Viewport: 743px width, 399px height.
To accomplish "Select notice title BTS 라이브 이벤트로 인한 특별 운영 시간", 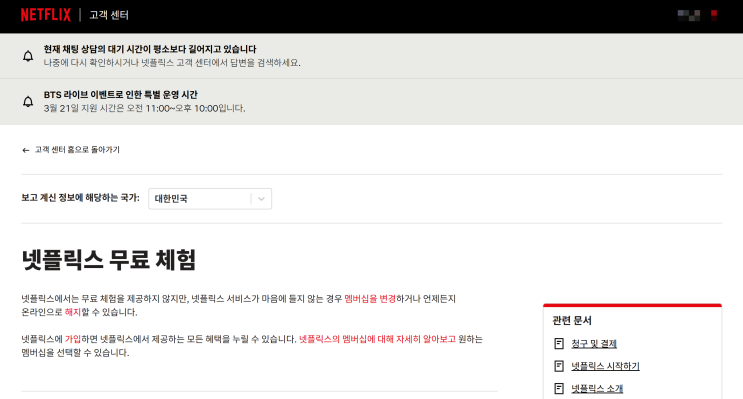I will pos(120,95).
